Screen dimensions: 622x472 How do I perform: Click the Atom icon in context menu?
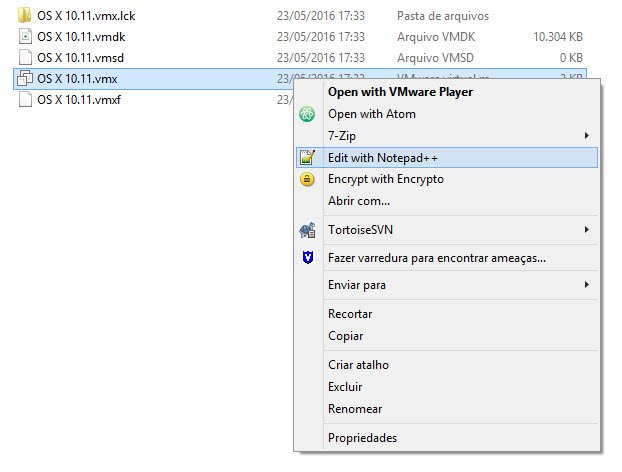[x=307, y=114]
